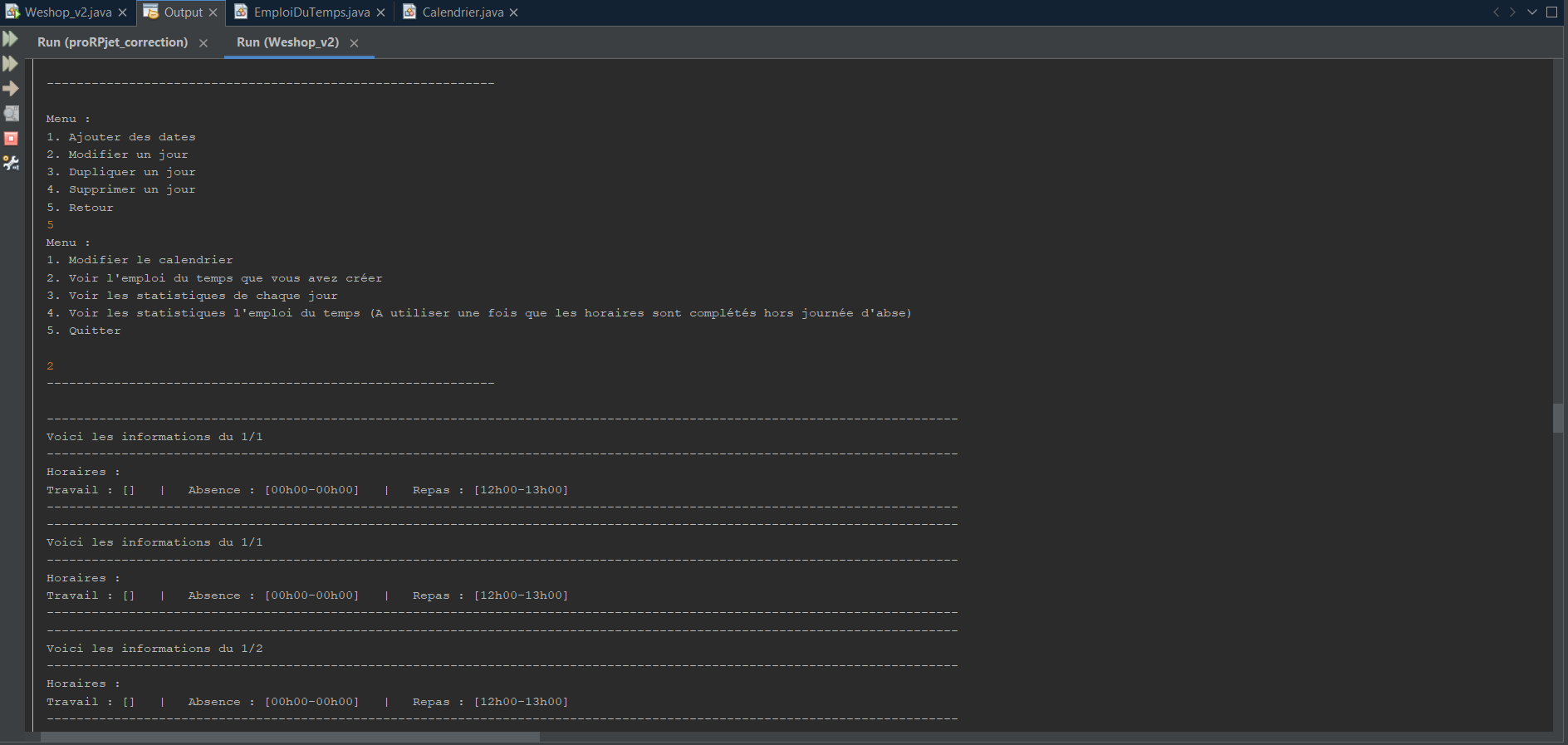Screen dimensions: 1568x745
Task: Select the Run (Weshop_v2) output tab
Action: click(287, 42)
